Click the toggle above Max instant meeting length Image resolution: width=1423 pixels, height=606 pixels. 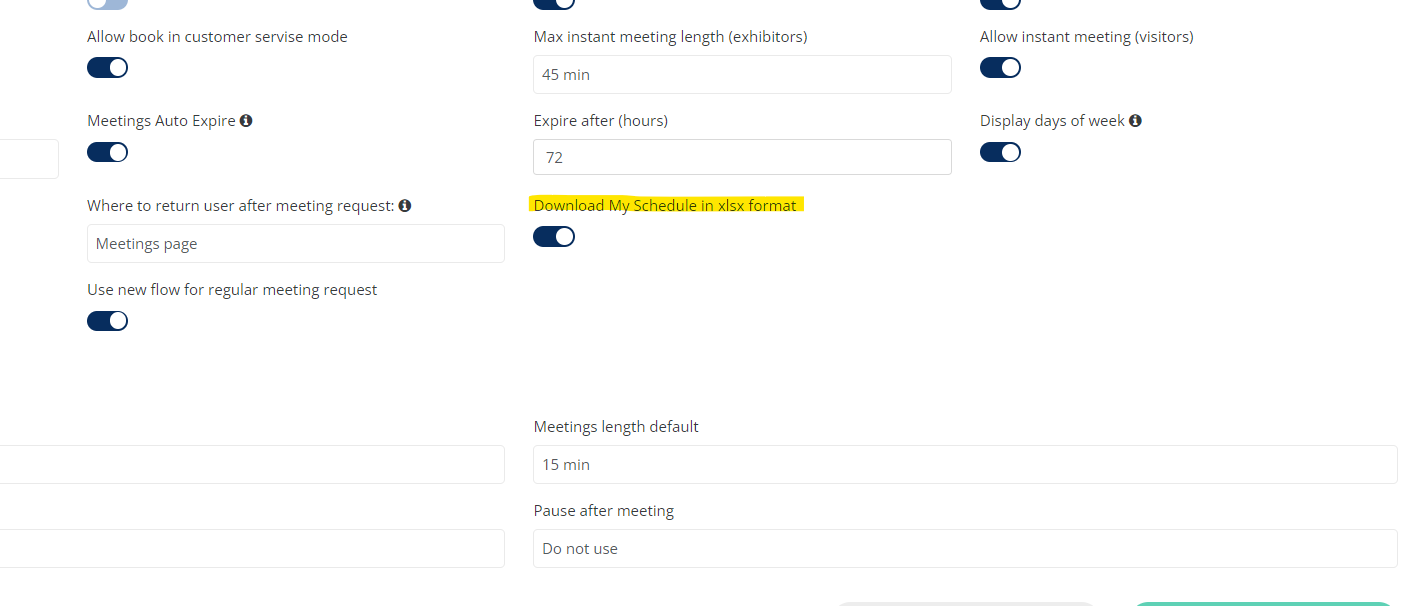pos(554,3)
